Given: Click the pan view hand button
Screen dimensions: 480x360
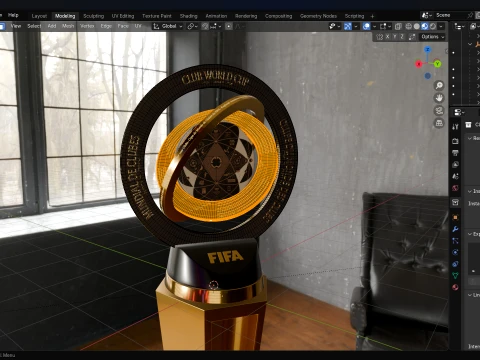Looking at the screenshot, I should 439,98.
